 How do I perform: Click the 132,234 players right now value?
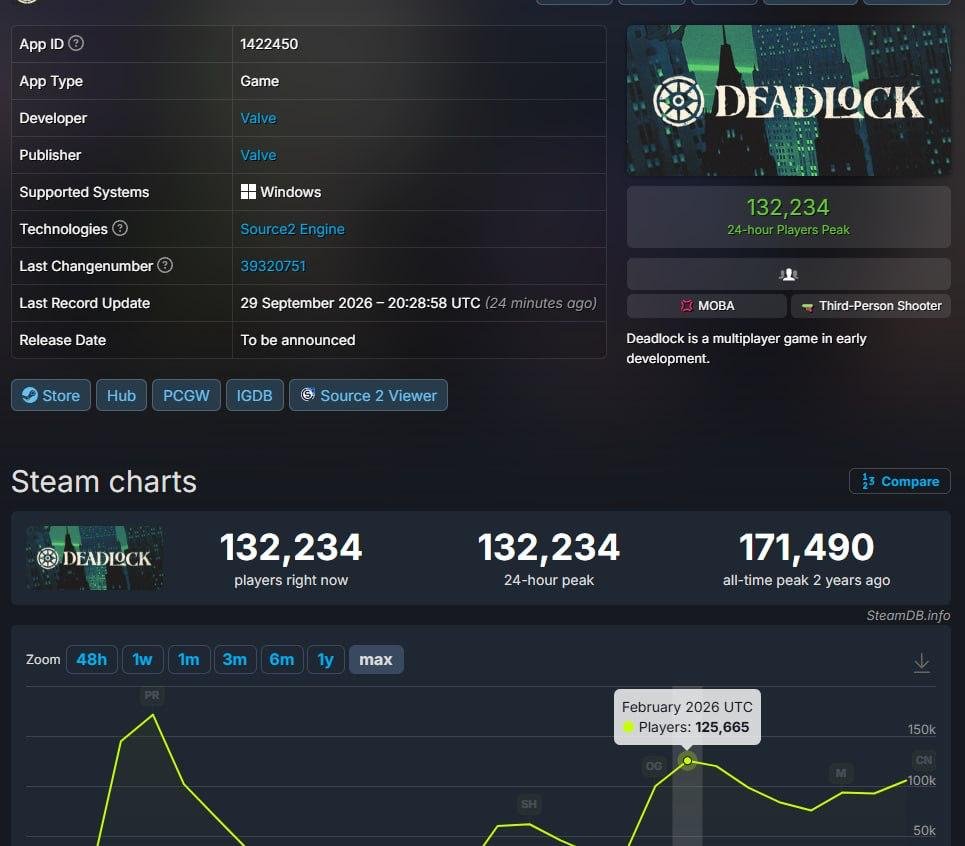pos(291,547)
